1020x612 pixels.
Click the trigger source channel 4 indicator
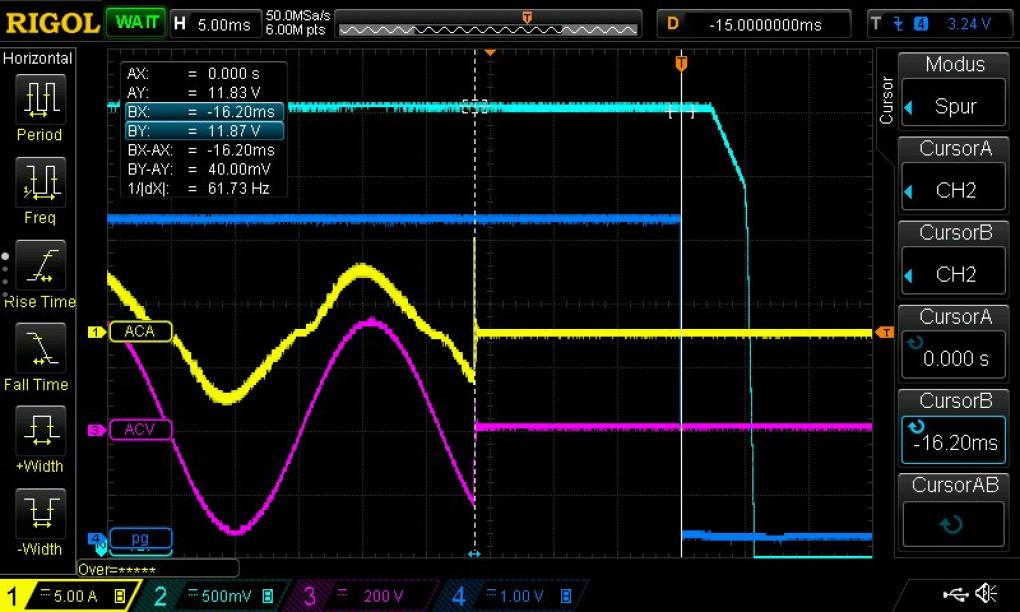coord(920,24)
